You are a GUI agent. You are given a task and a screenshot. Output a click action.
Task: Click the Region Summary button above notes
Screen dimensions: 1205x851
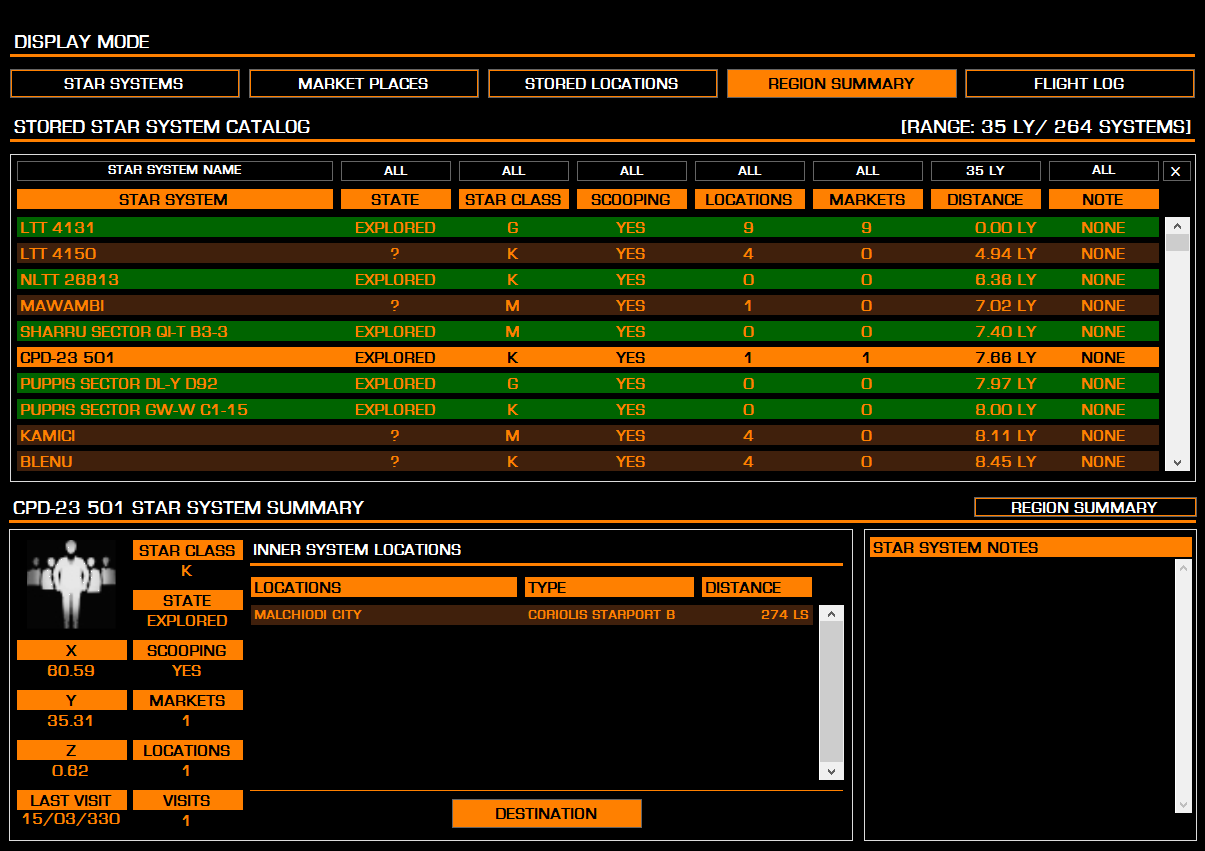click(1085, 507)
